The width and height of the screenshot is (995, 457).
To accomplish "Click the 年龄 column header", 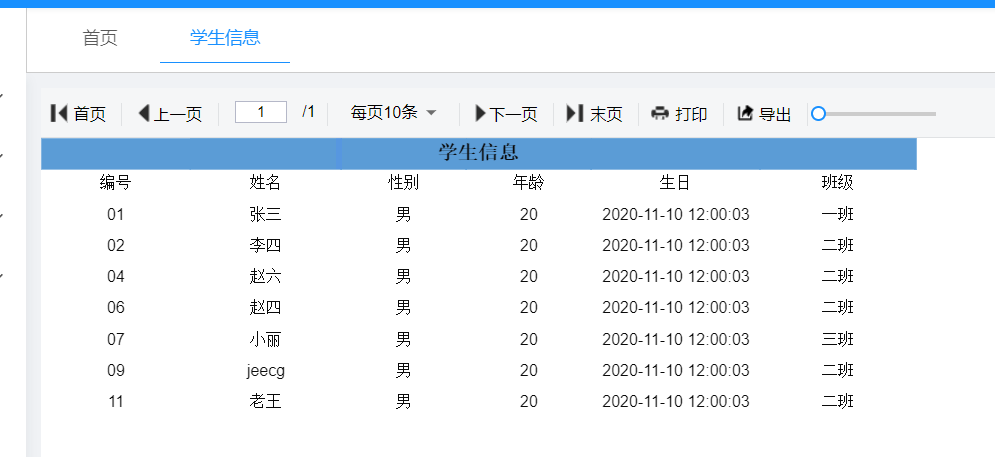I will coord(529,183).
